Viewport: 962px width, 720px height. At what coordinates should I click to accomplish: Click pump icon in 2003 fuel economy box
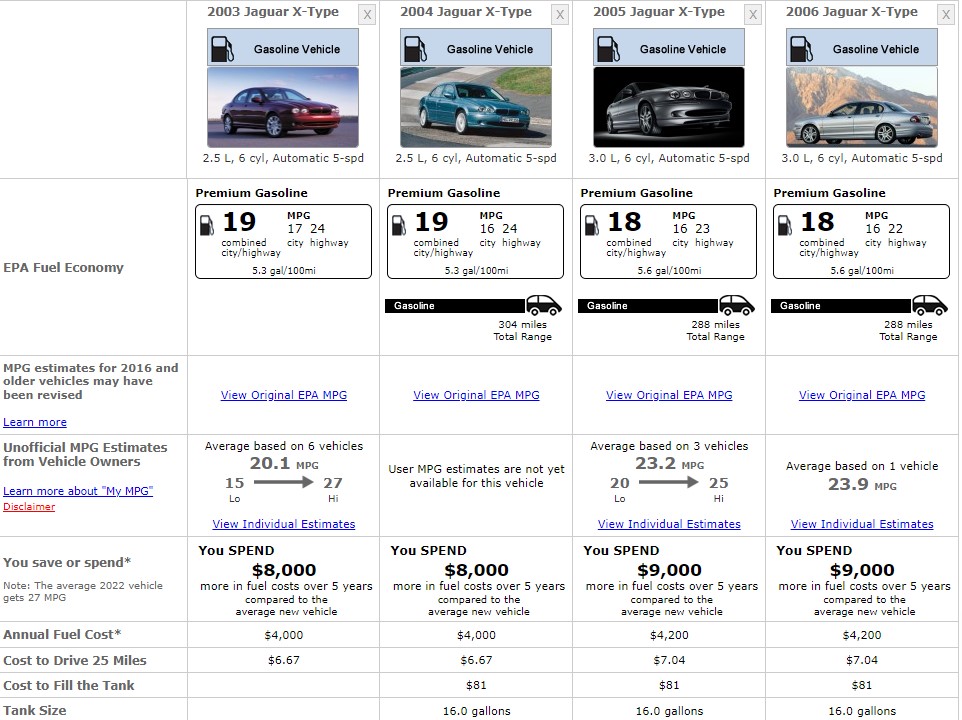(x=207, y=225)
